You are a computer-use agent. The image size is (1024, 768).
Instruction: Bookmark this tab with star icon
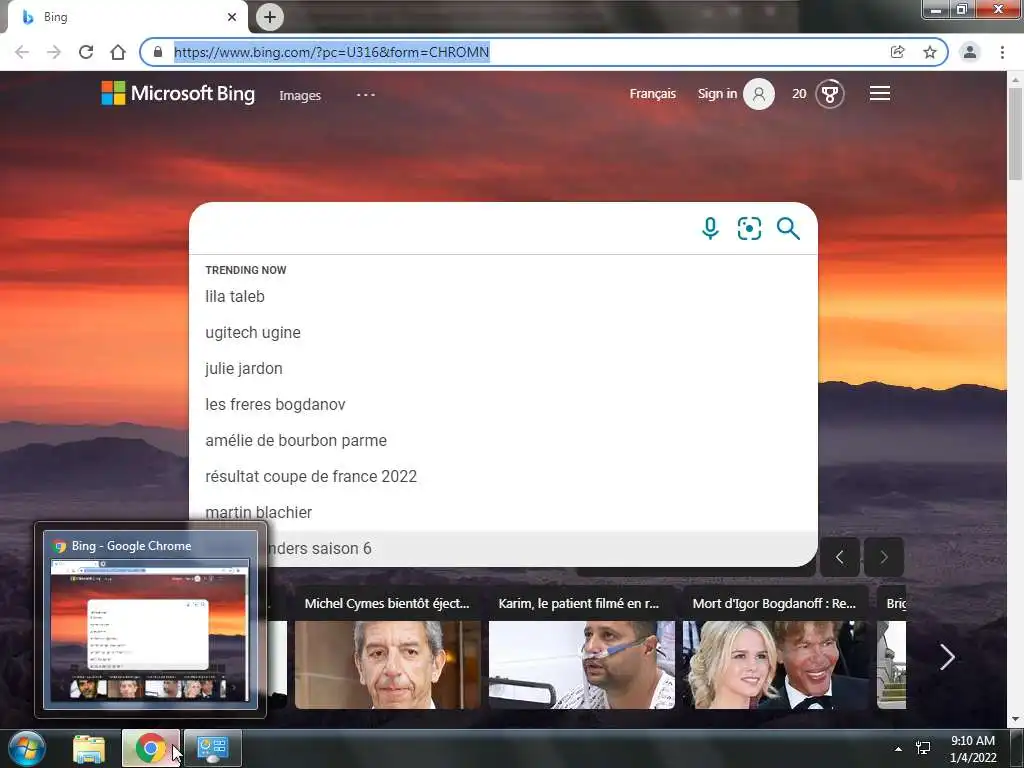pyautogui.click(x=929, y=52)
